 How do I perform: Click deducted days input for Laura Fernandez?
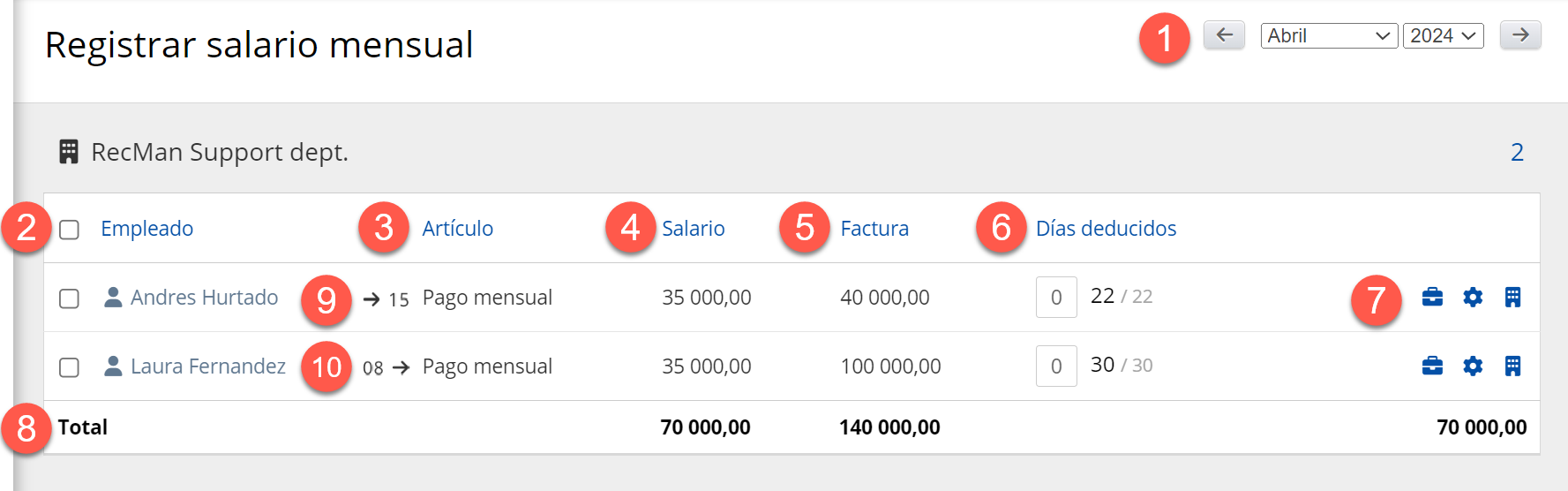click(1055, 366)
